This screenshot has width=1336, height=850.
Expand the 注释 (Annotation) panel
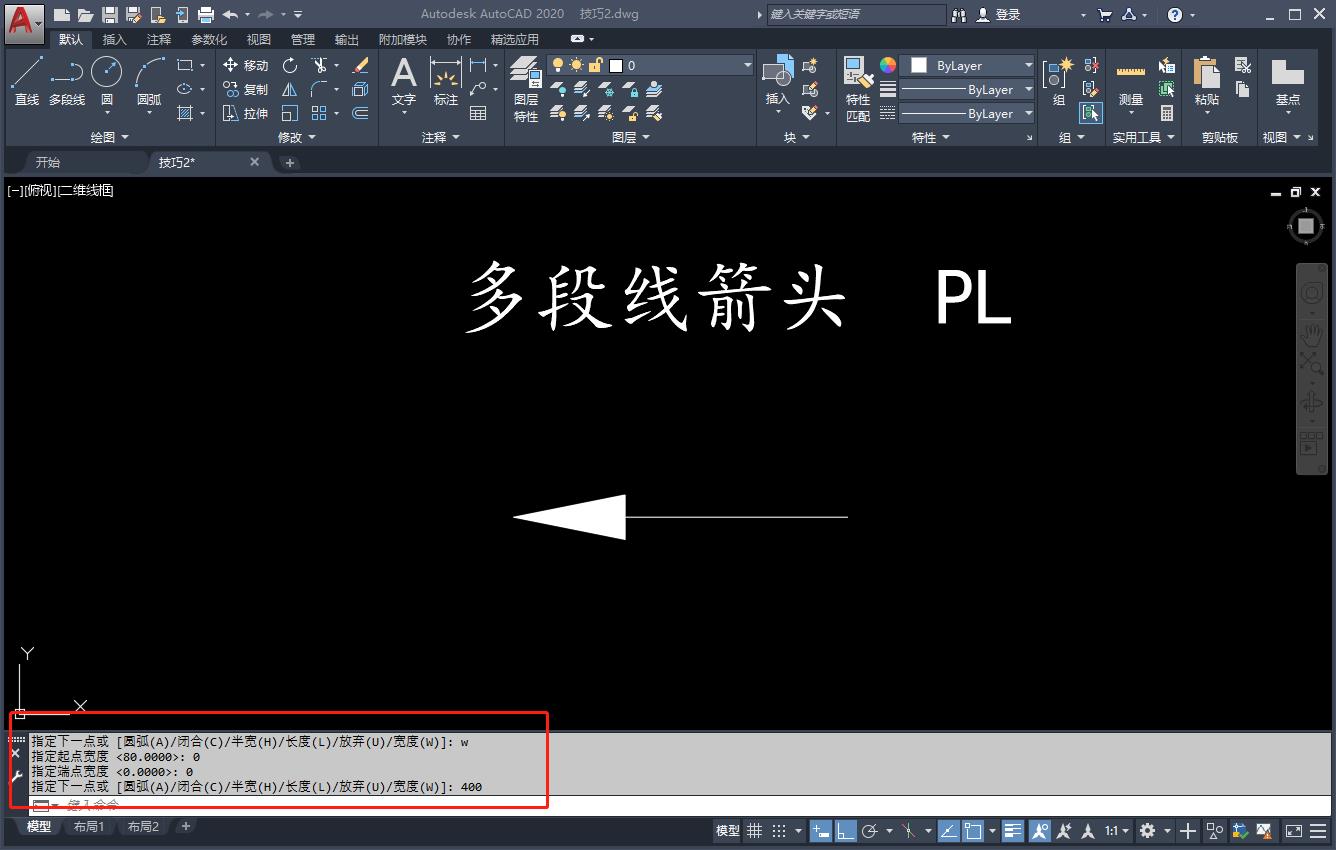pyautogui.click(x=440, y=137)
